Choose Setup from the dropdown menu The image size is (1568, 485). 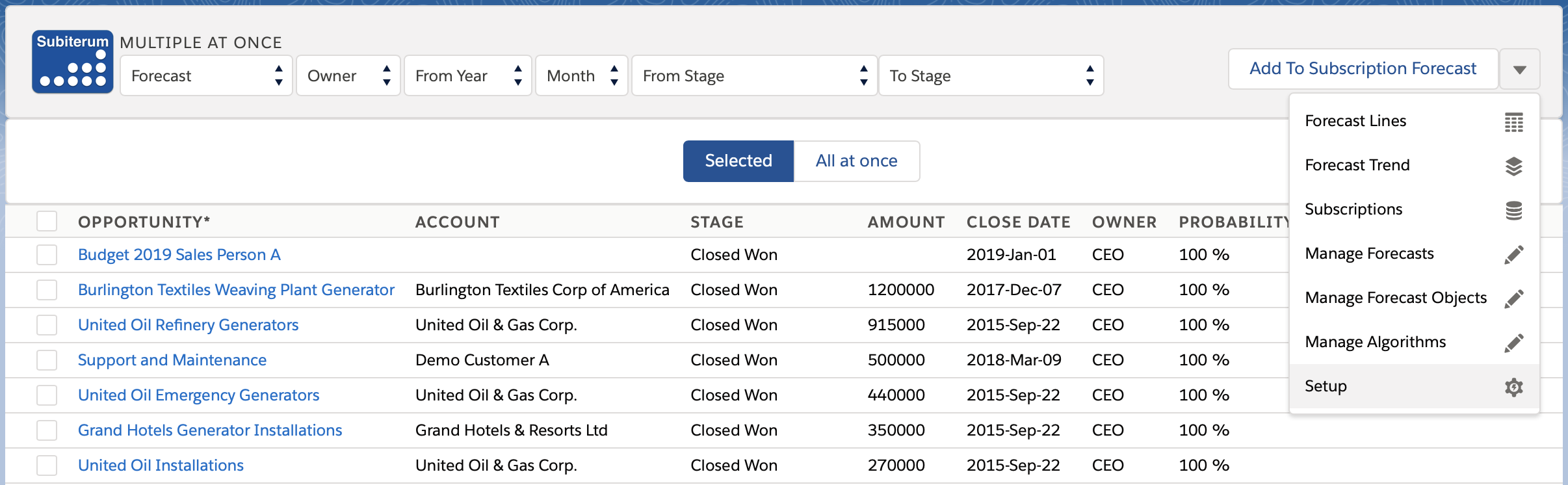tap(1326, 386)
